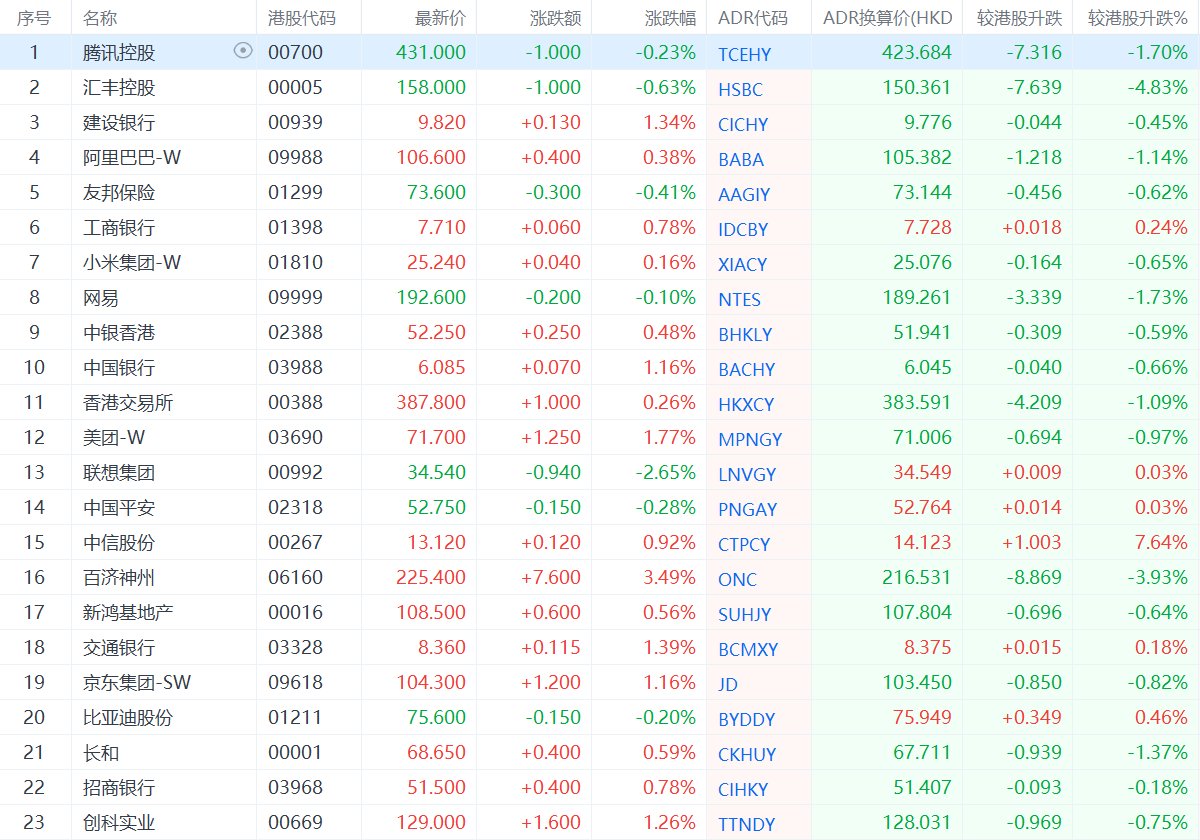Open the JD ADR code link

tap(728, 684)
